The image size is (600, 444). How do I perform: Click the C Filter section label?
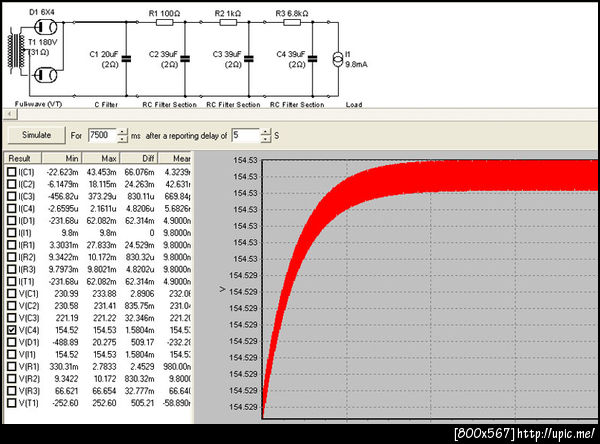coord(106,104)
